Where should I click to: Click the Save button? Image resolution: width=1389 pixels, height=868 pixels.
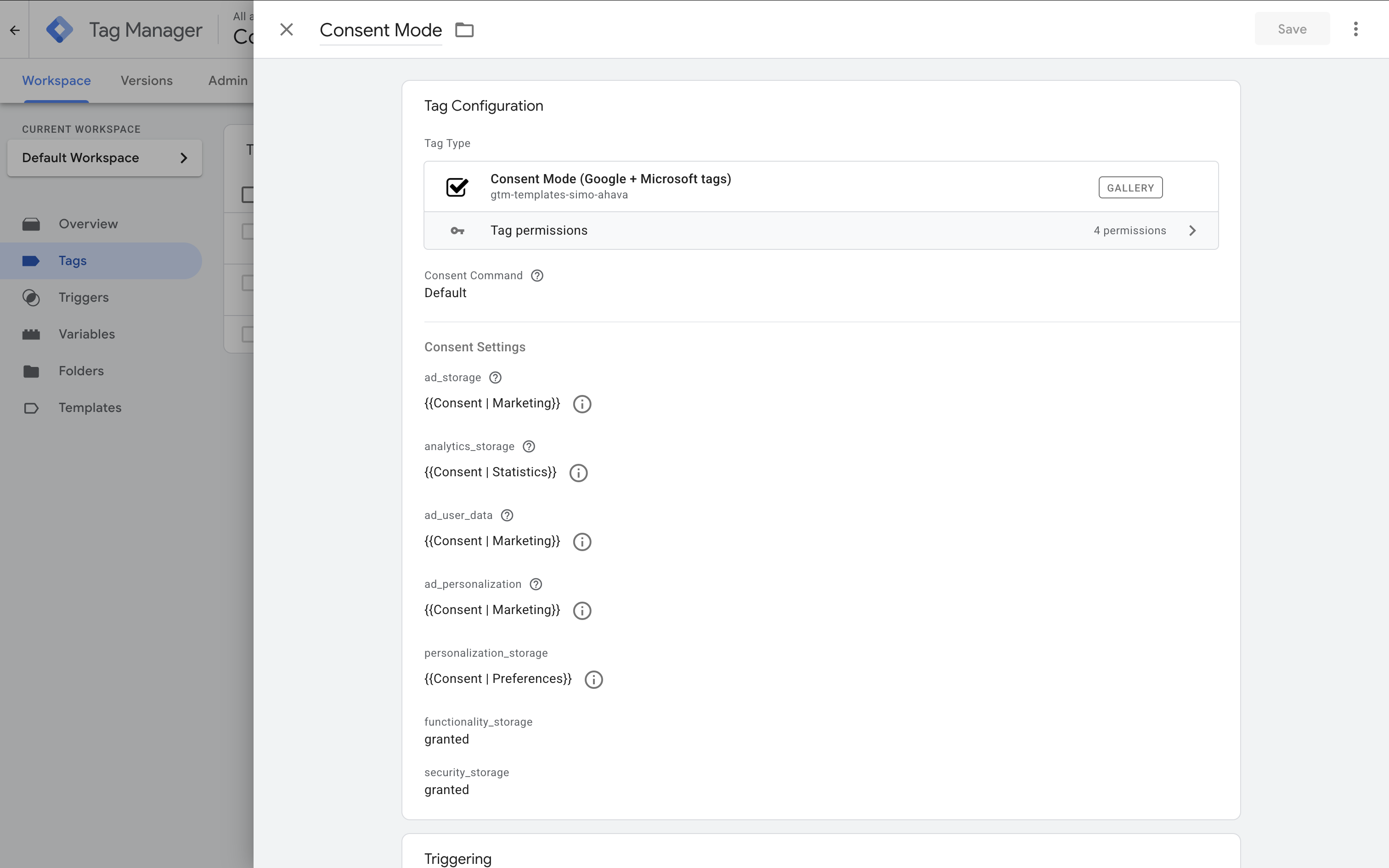coord(1292,29)
